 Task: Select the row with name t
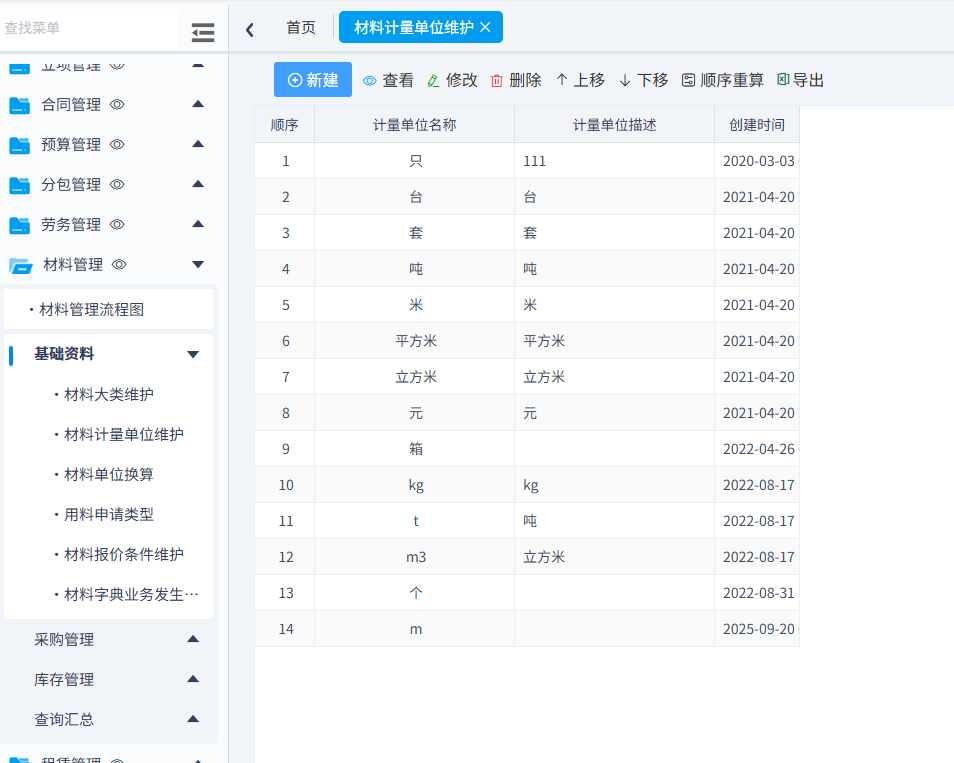[x=527, y=521]
